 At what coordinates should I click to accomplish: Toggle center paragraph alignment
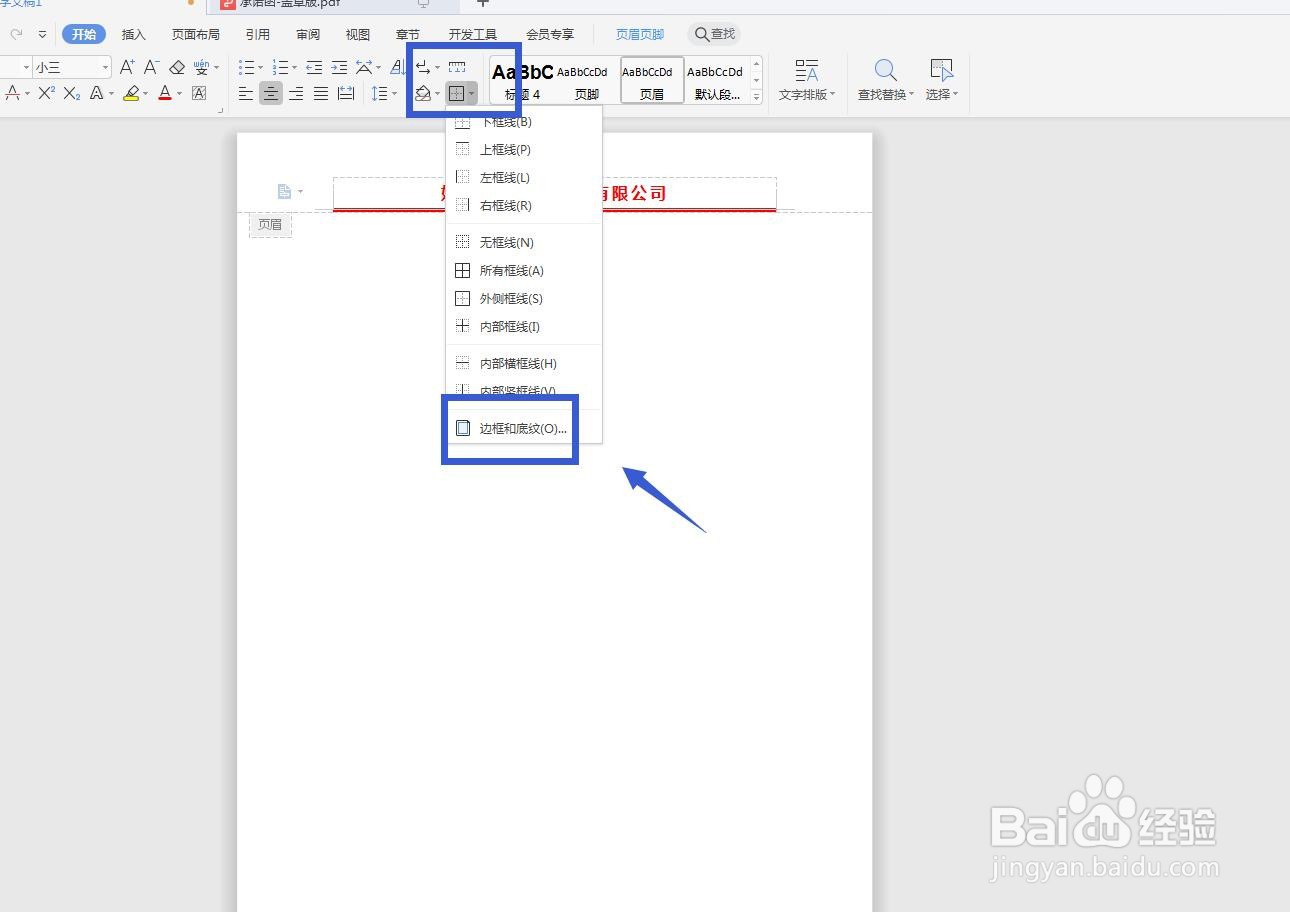(272, 93)
